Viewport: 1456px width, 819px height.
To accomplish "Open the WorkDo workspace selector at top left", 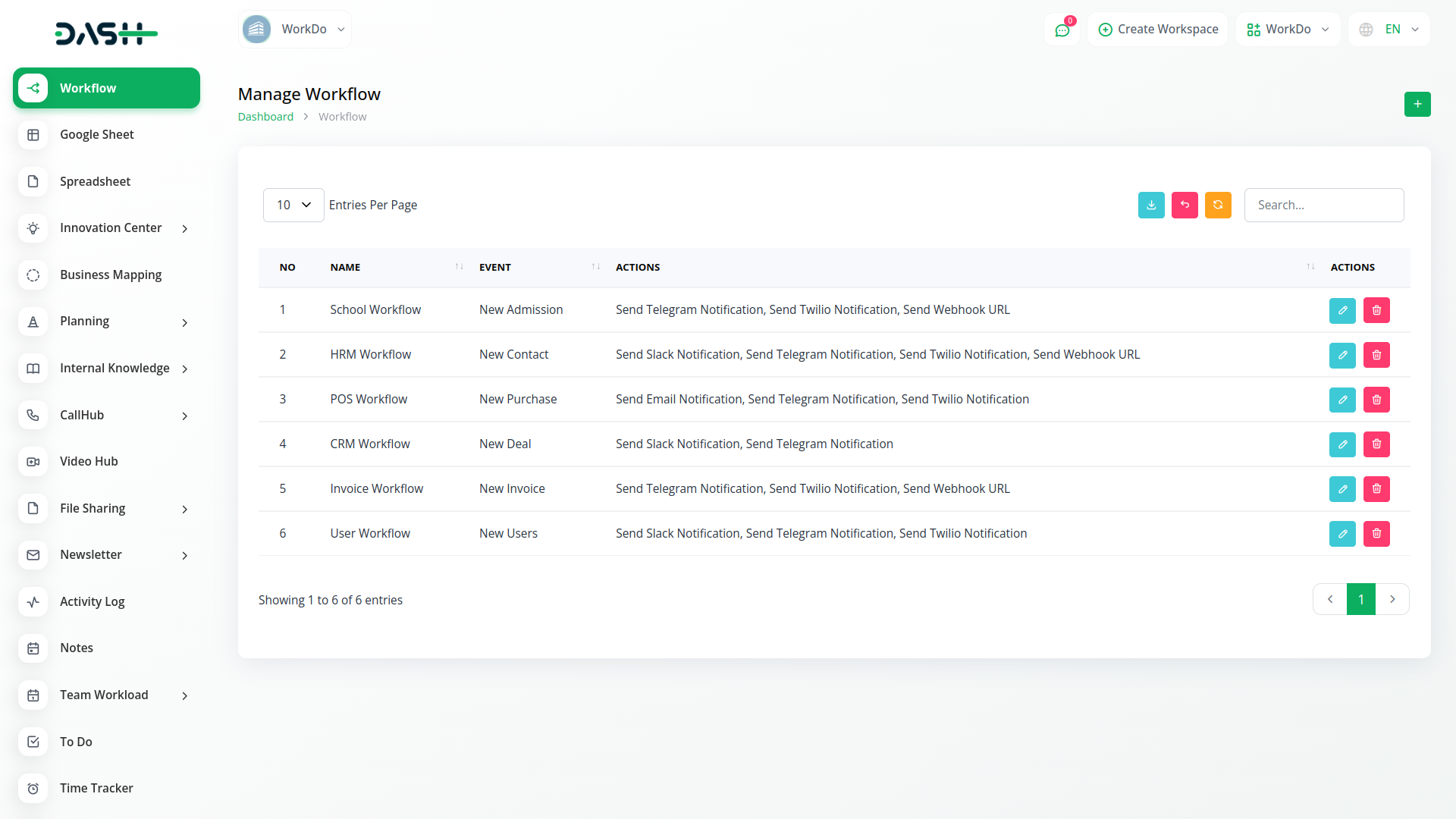I will (294, 30).
